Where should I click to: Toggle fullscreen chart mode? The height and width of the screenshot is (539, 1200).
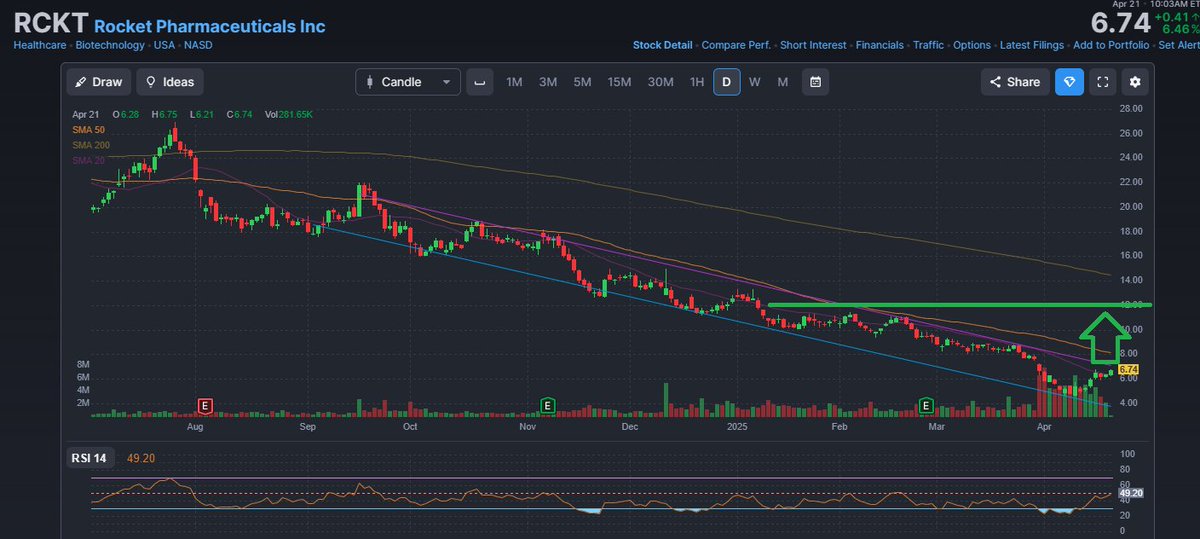pos(1103,82)
